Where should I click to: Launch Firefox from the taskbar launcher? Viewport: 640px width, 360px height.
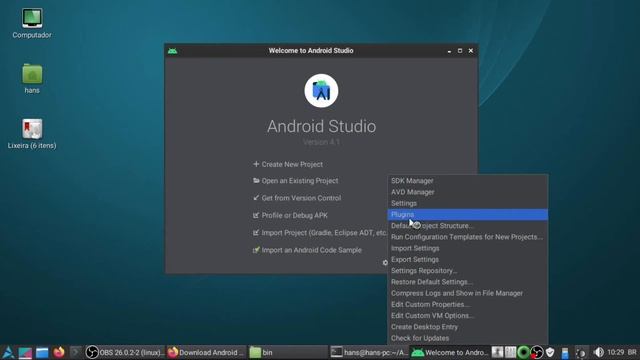point(59,352)
